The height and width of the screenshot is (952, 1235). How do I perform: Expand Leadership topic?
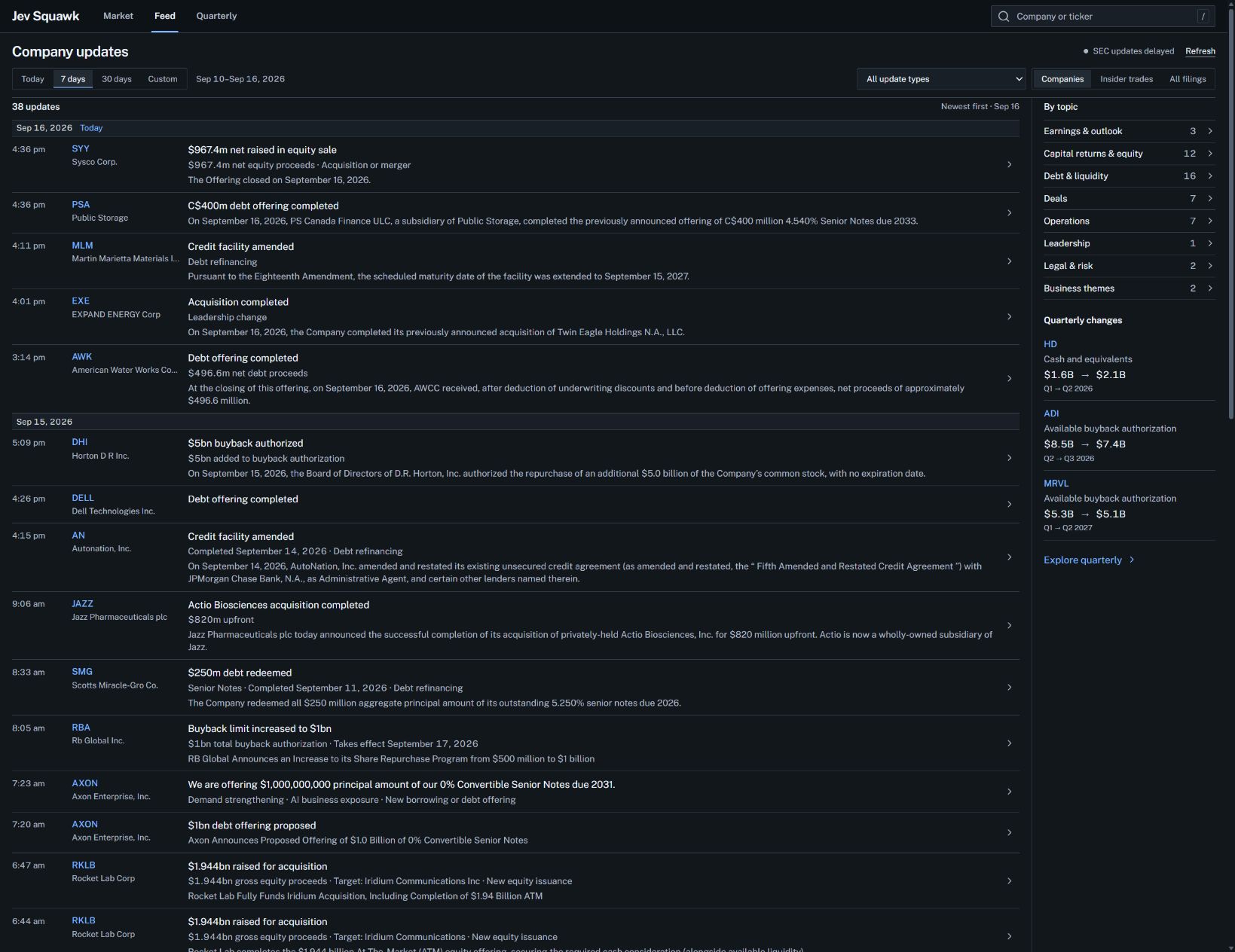(1129, 243)
